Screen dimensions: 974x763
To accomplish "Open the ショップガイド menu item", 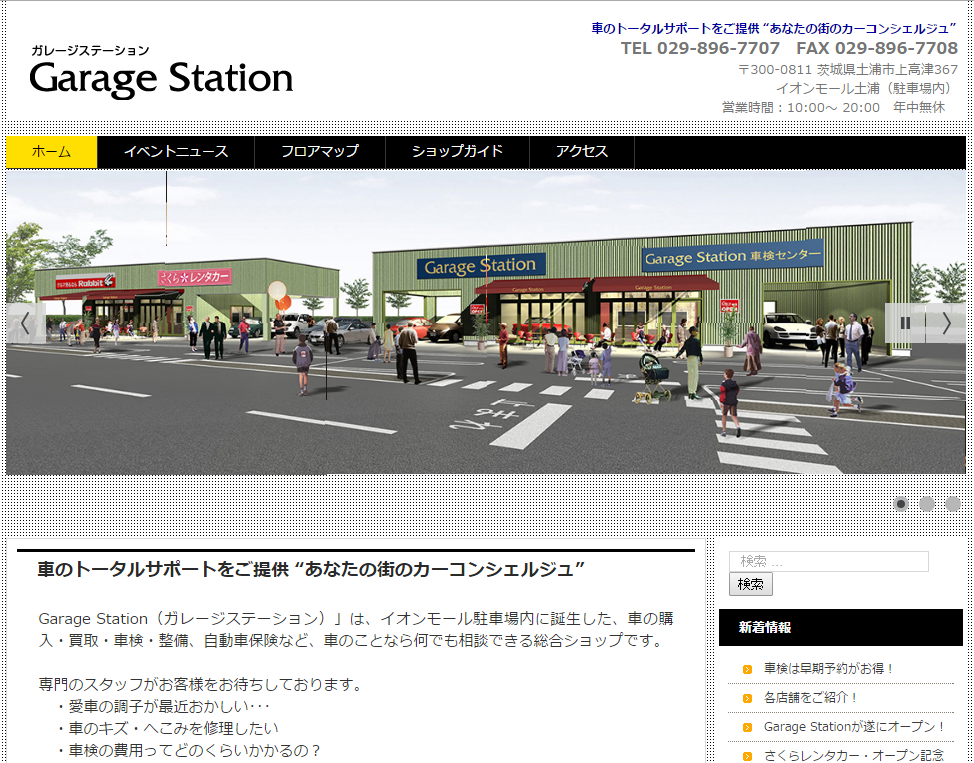I will point(457,152).
